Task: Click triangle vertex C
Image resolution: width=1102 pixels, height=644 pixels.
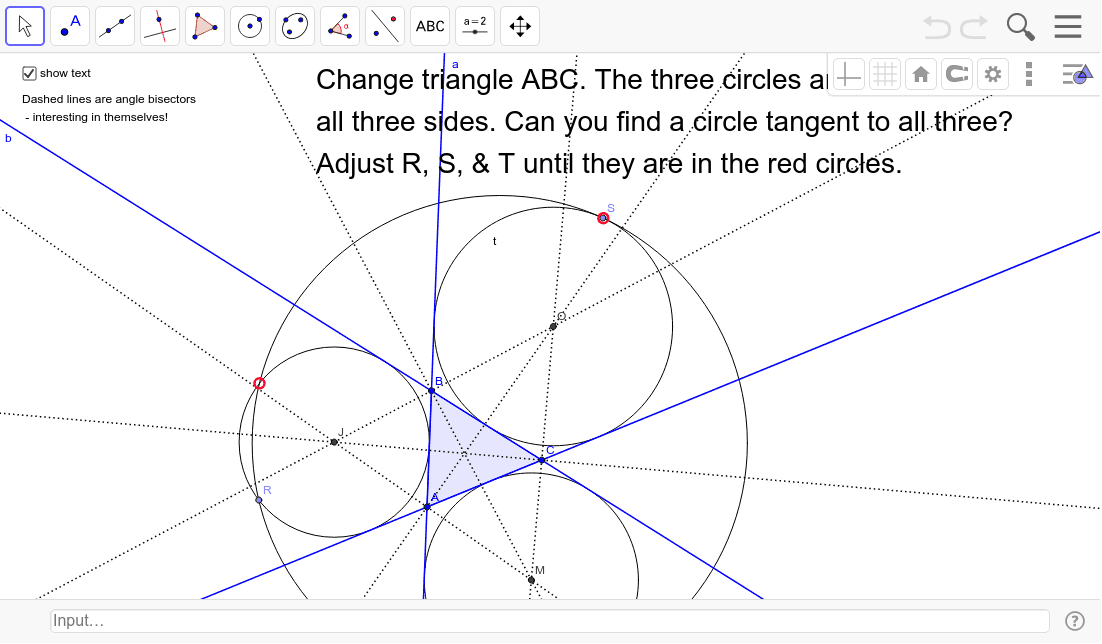Action: pos(541,460)
